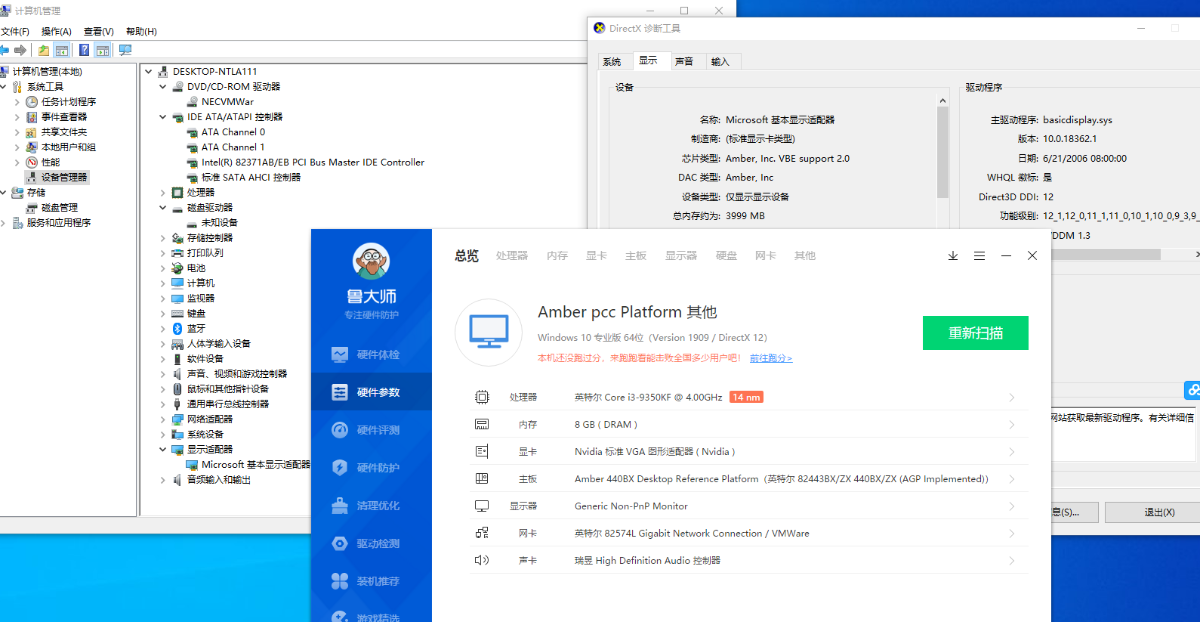Switch to 显示器 tab in Lu Dashi
The image size is (1200, 622).
point(681,256)
